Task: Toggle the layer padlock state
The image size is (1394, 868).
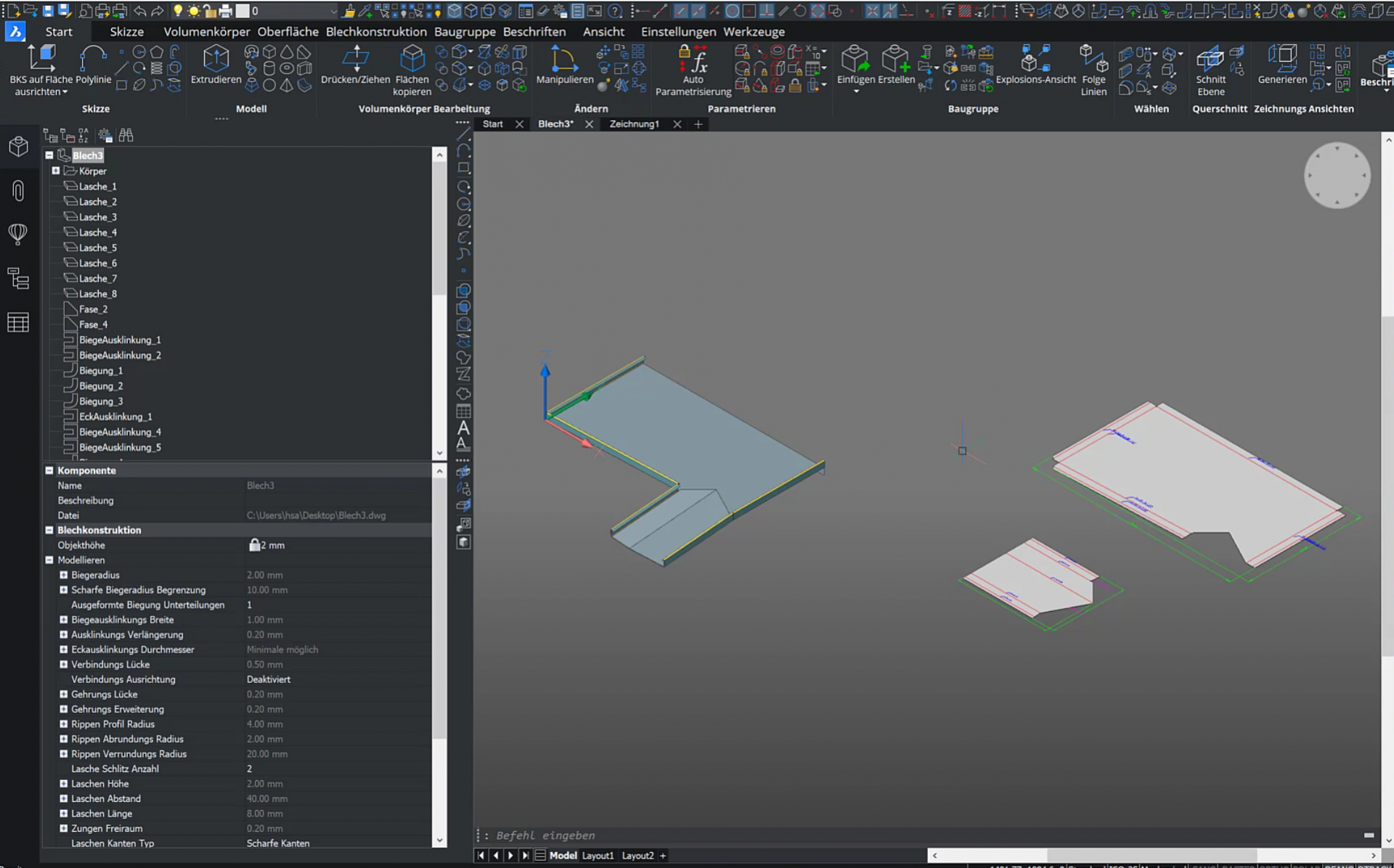Action: (x=210, y=11)
